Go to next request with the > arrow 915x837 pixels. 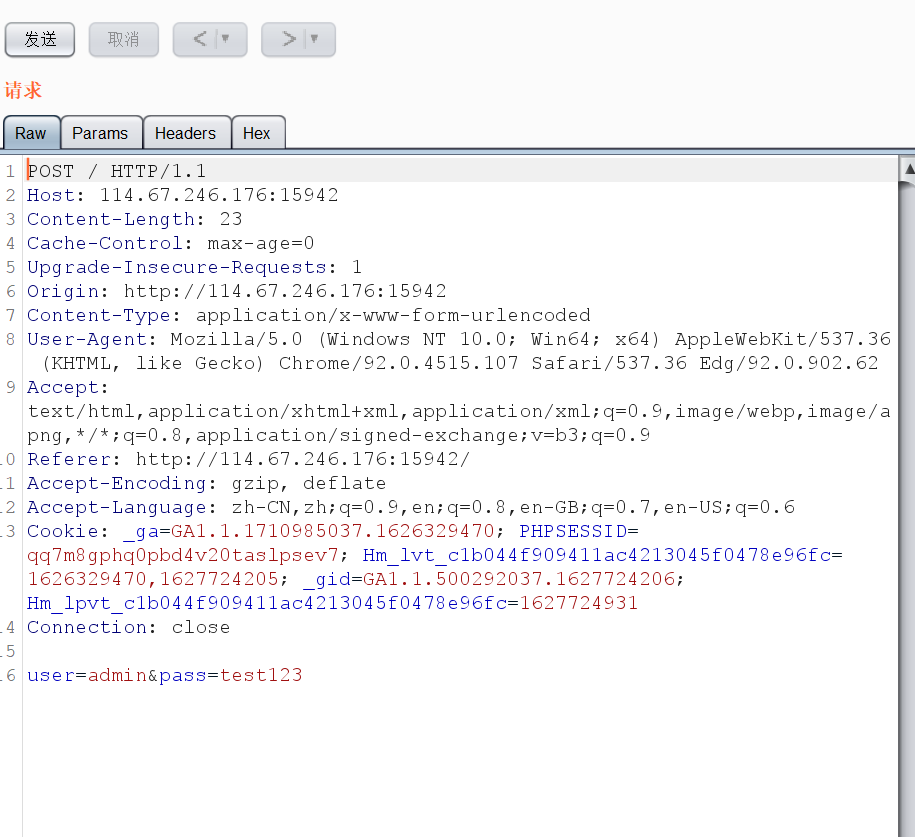click(288, 39)
